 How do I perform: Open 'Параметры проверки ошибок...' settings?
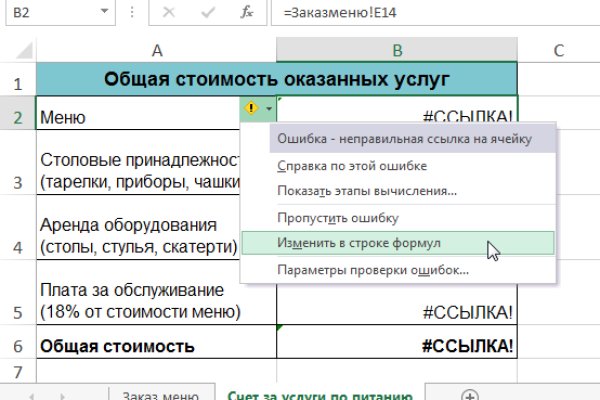point(372,270)
